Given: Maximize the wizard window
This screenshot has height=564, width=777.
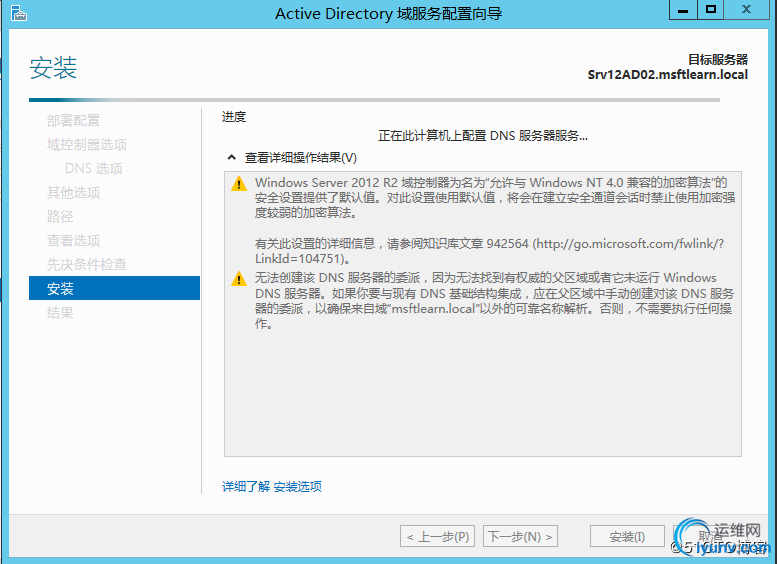Looking at the screenshot, I should (711, 10).
